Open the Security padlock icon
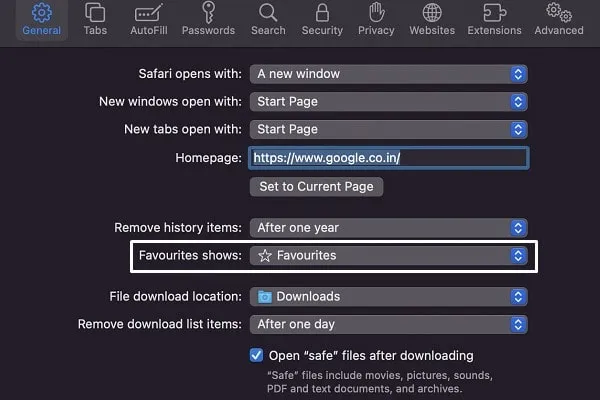Image resolution: width=600 pixels, height=400 pixels. coord(322,13)
